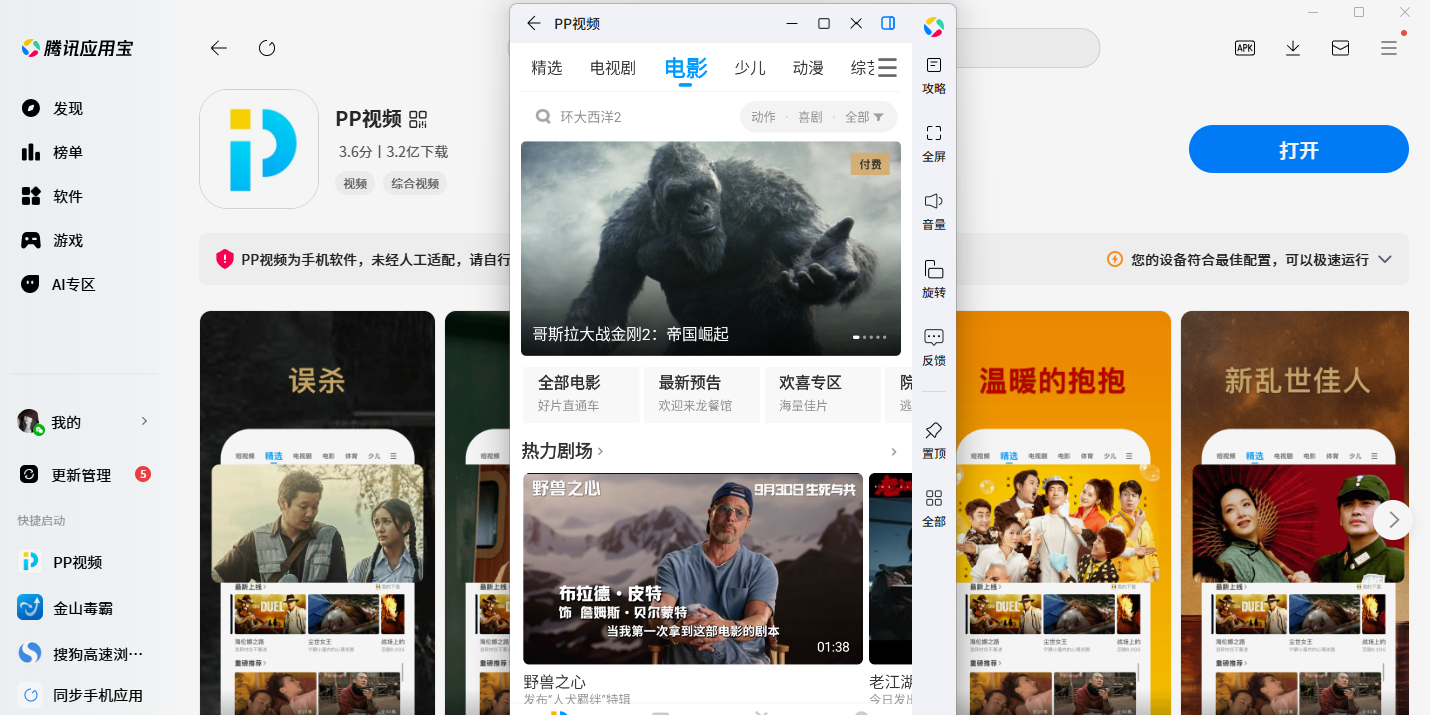Open the 动作 · 喜剧 · 全部 filter dropdown

tap(818, 117)
